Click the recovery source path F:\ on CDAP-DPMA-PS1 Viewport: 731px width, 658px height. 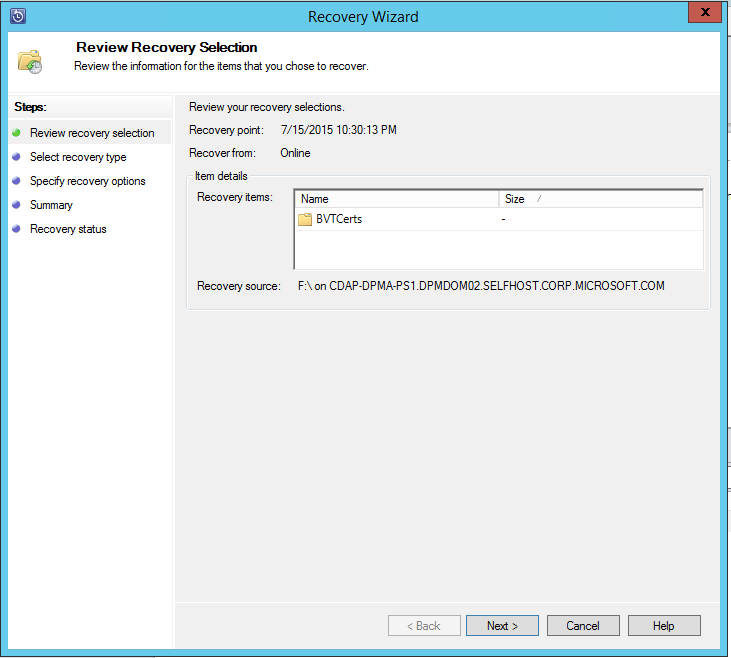click(481, 286)
